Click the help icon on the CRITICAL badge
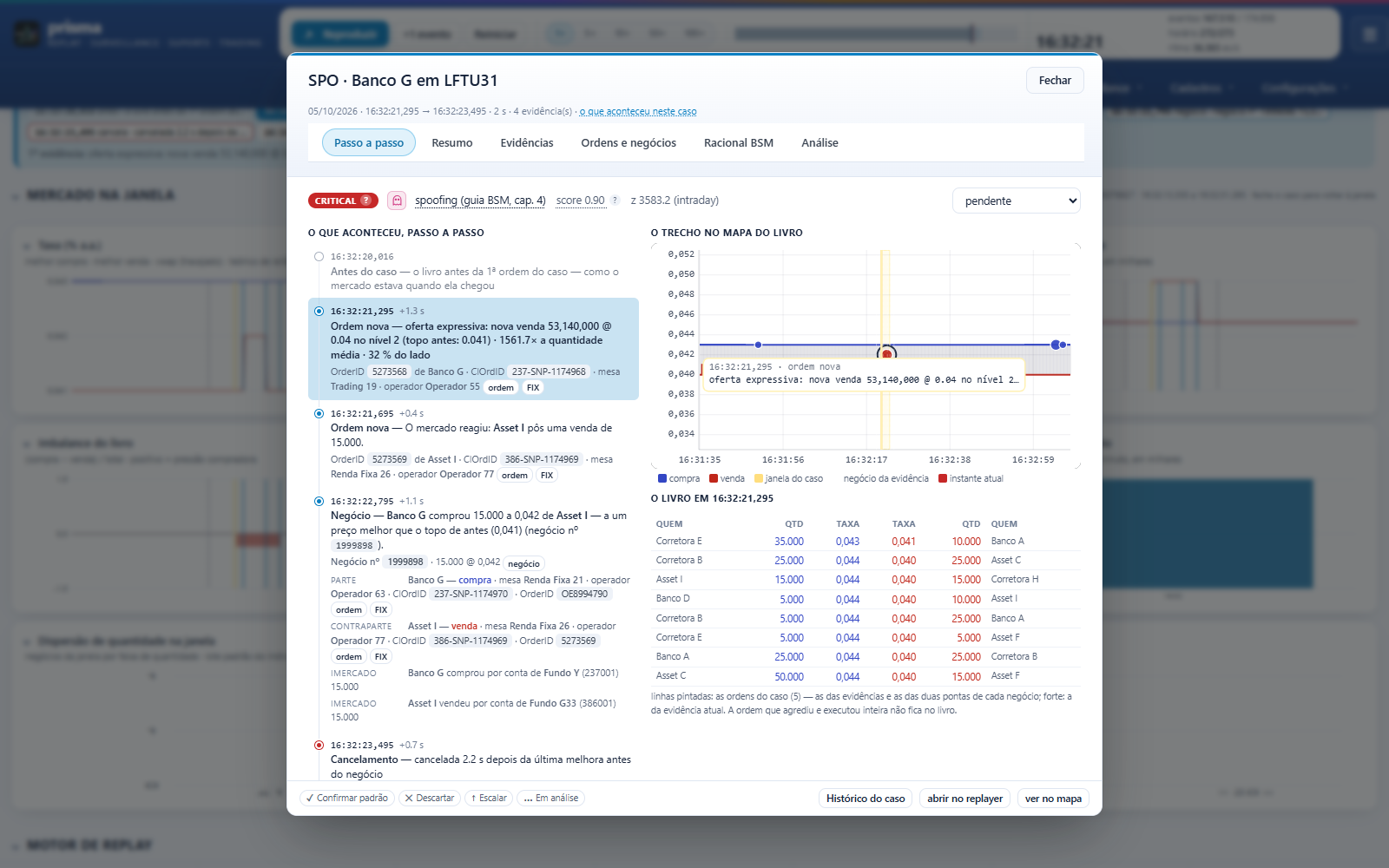 pos(365,201)
